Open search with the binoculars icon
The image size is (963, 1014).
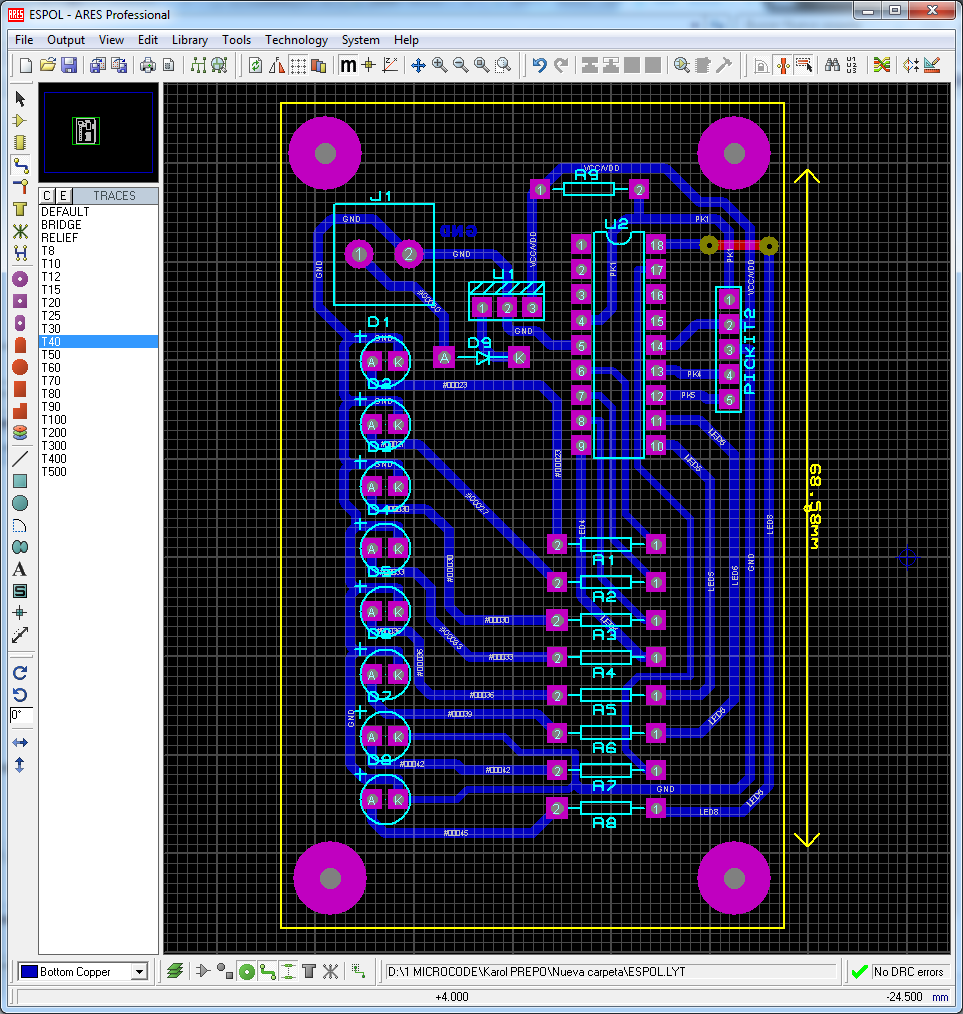(x=832, y=65)
